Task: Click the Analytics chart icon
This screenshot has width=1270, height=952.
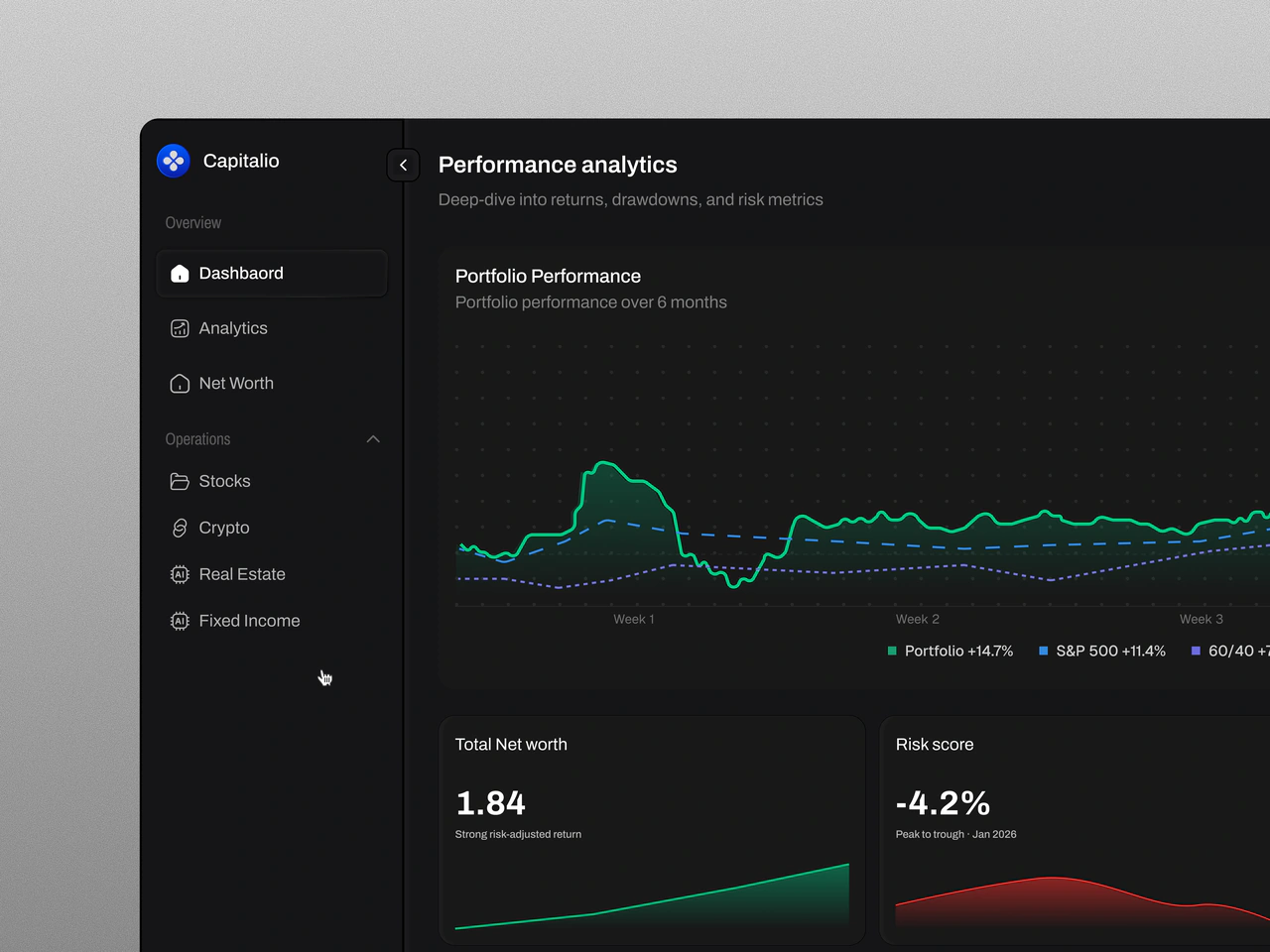Action: pyautogui.click(x=180, y=328)
